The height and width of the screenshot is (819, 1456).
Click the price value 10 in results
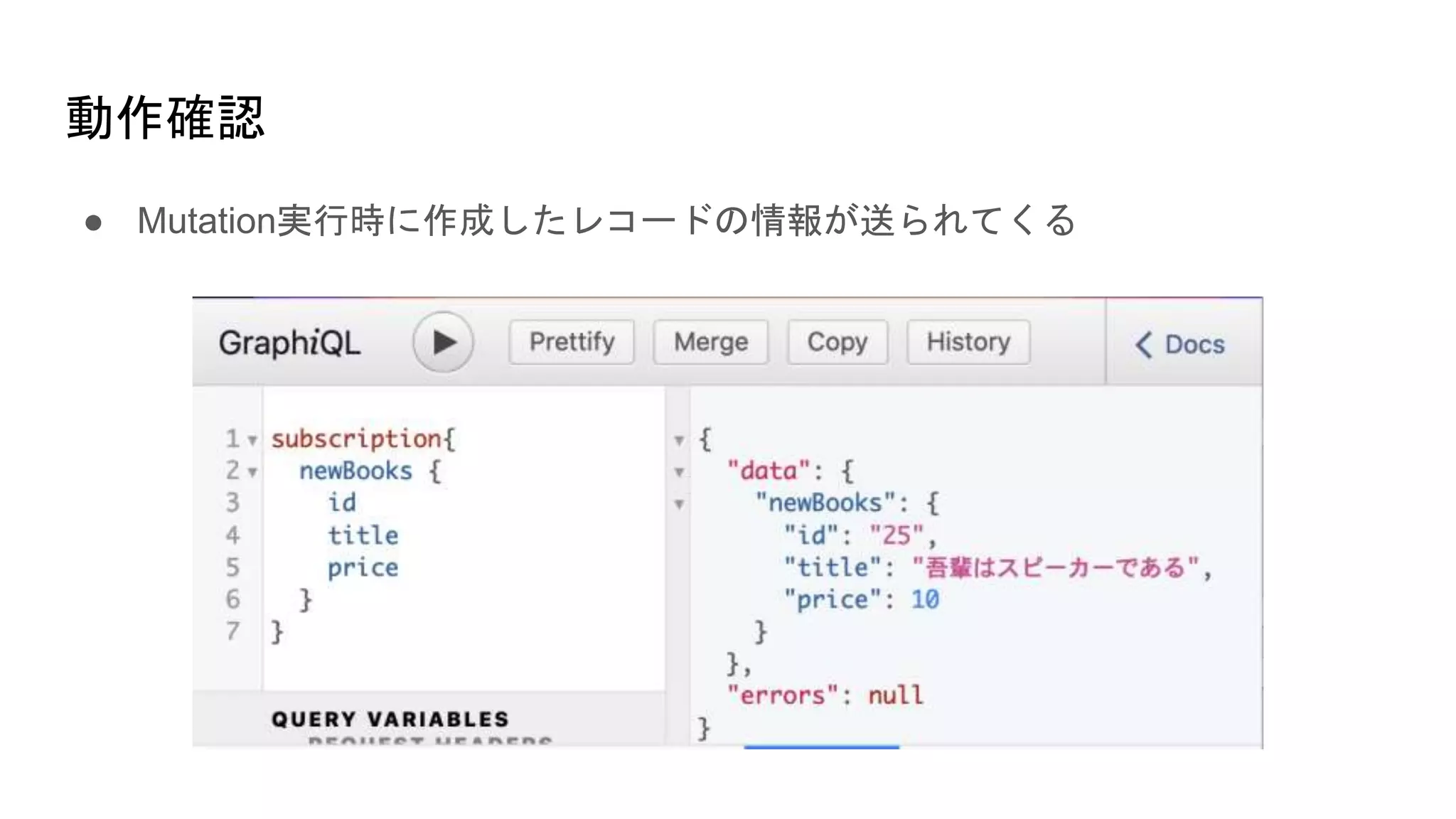tap(925, 599)
